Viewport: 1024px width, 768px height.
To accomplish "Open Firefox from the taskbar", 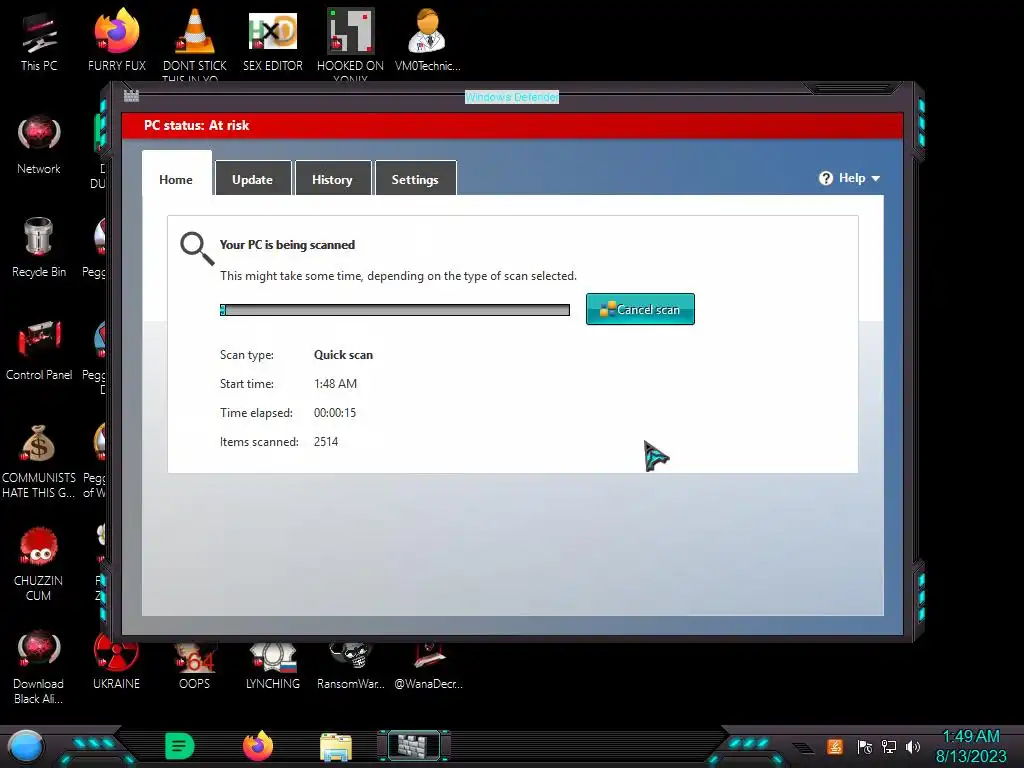I will 258,746.
